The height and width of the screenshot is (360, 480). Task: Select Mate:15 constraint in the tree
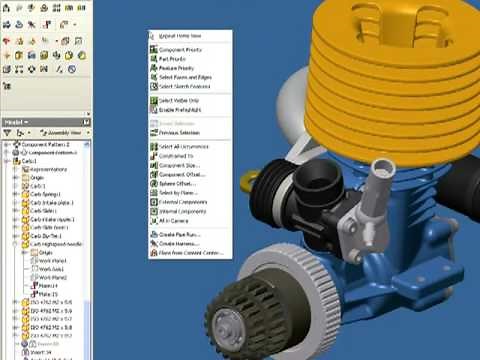click(x=48, y=294)
